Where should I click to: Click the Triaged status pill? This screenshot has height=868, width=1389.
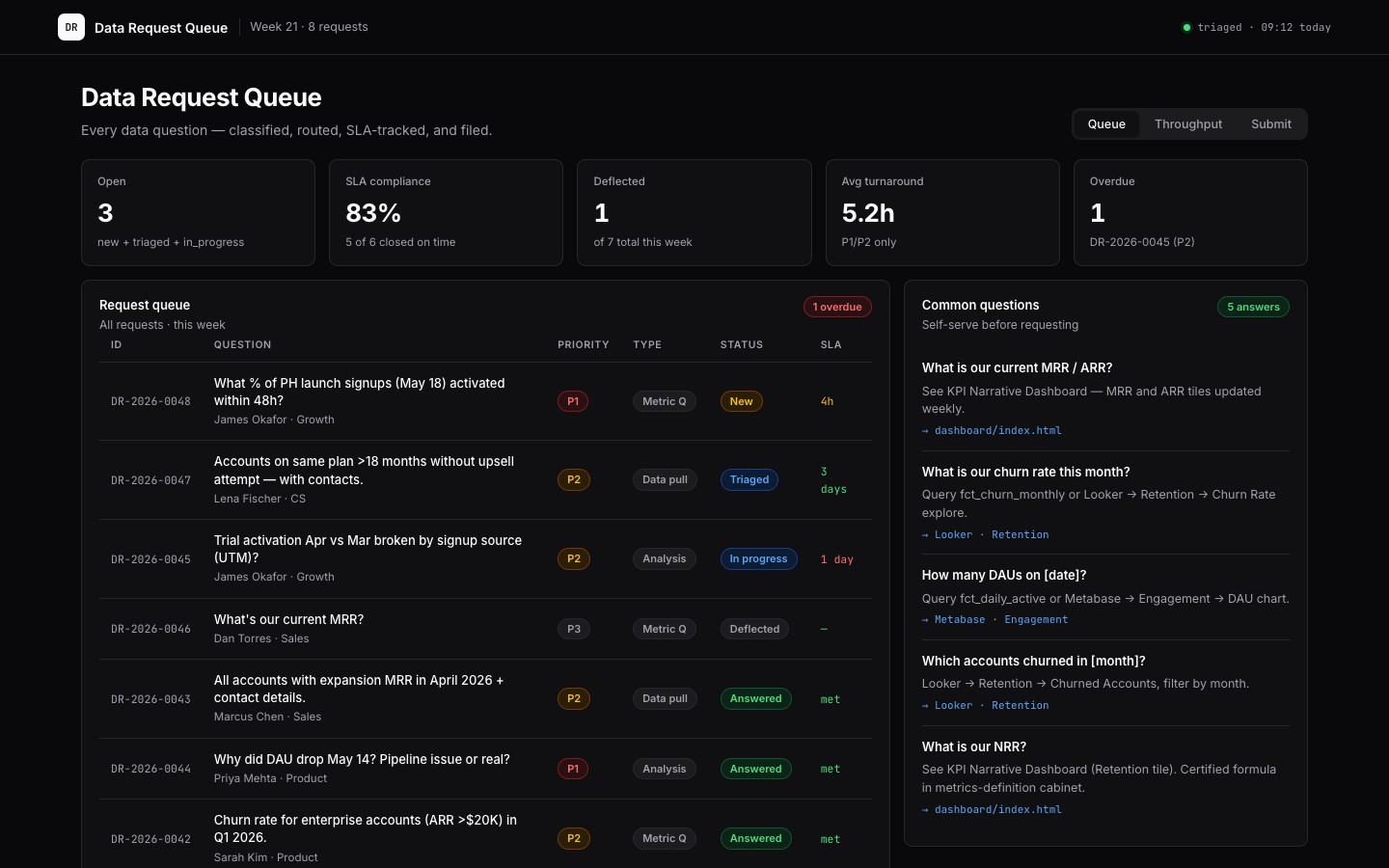749,479
